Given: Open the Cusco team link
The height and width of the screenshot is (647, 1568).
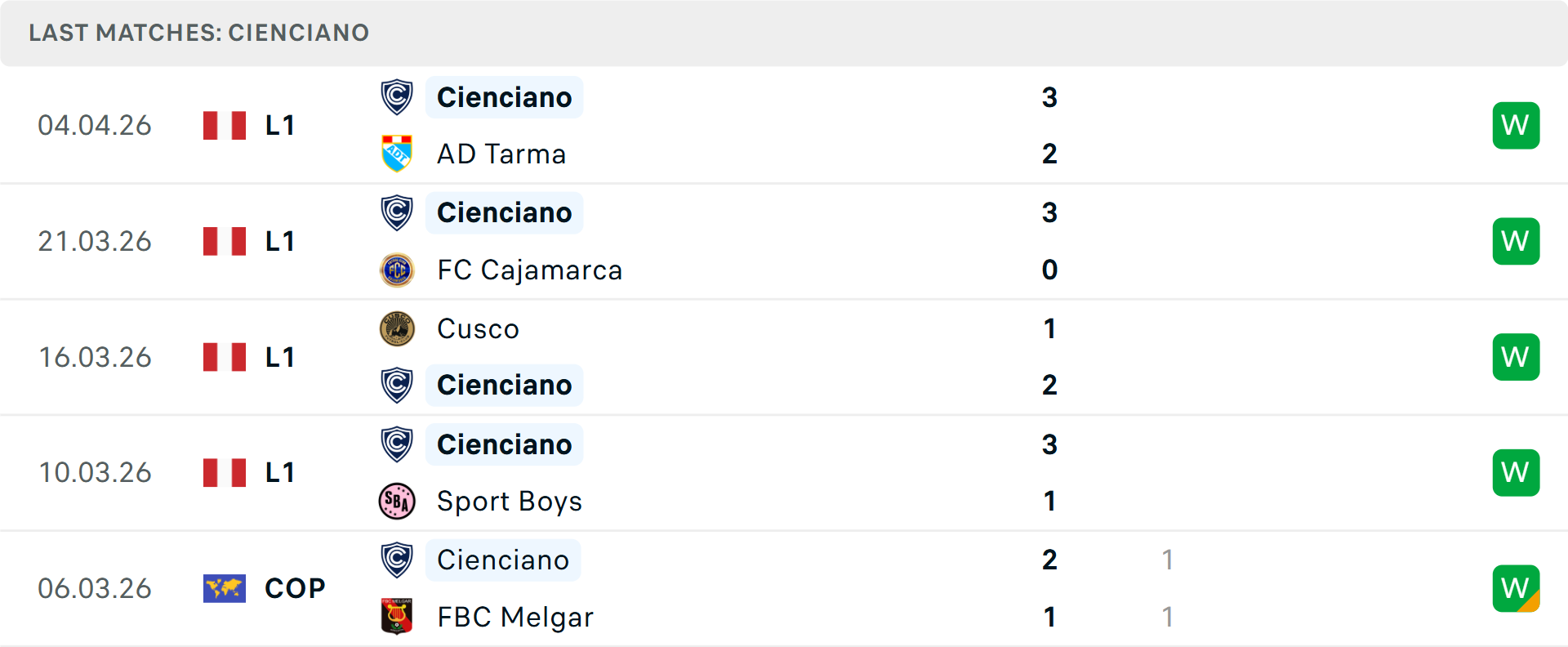Looking at the screenshot, I should pyautogui.click(x=478, y=328).
